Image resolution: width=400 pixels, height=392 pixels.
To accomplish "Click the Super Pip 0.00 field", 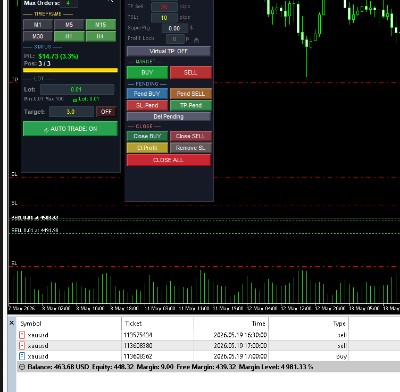I will point(174,28).
